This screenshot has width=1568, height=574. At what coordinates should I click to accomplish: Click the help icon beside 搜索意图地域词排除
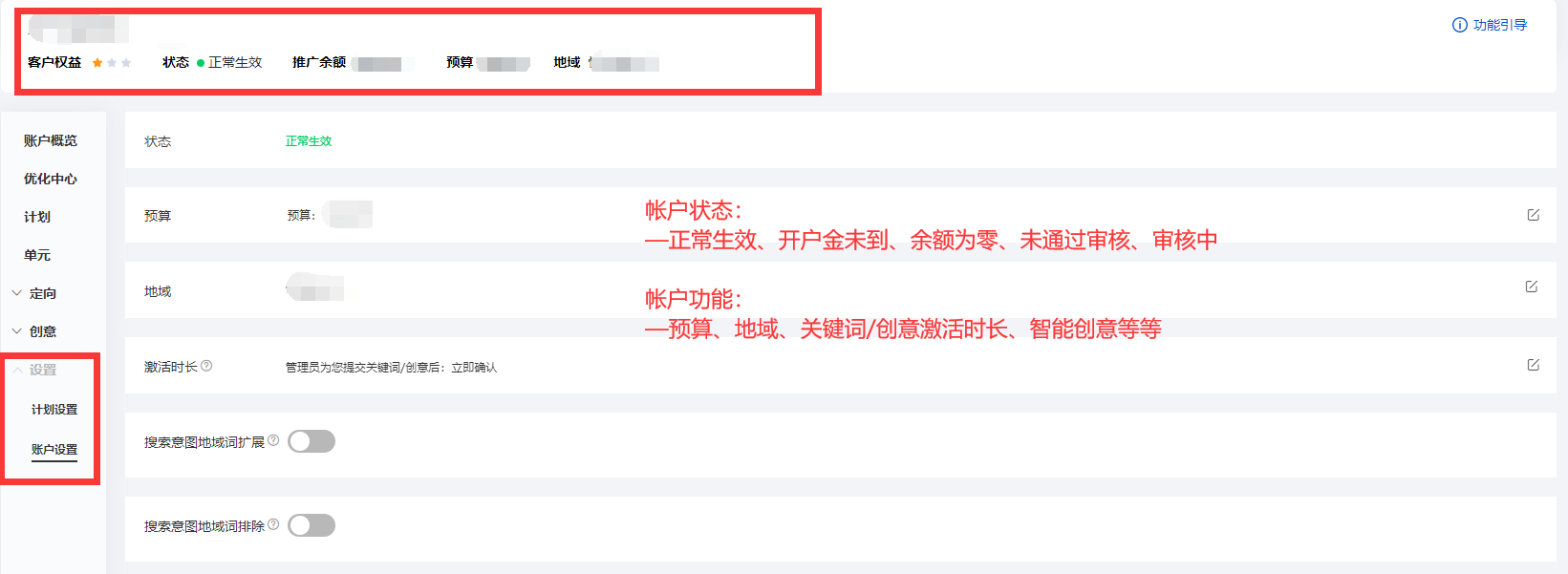pyautogui.click(x=273, y=524)
